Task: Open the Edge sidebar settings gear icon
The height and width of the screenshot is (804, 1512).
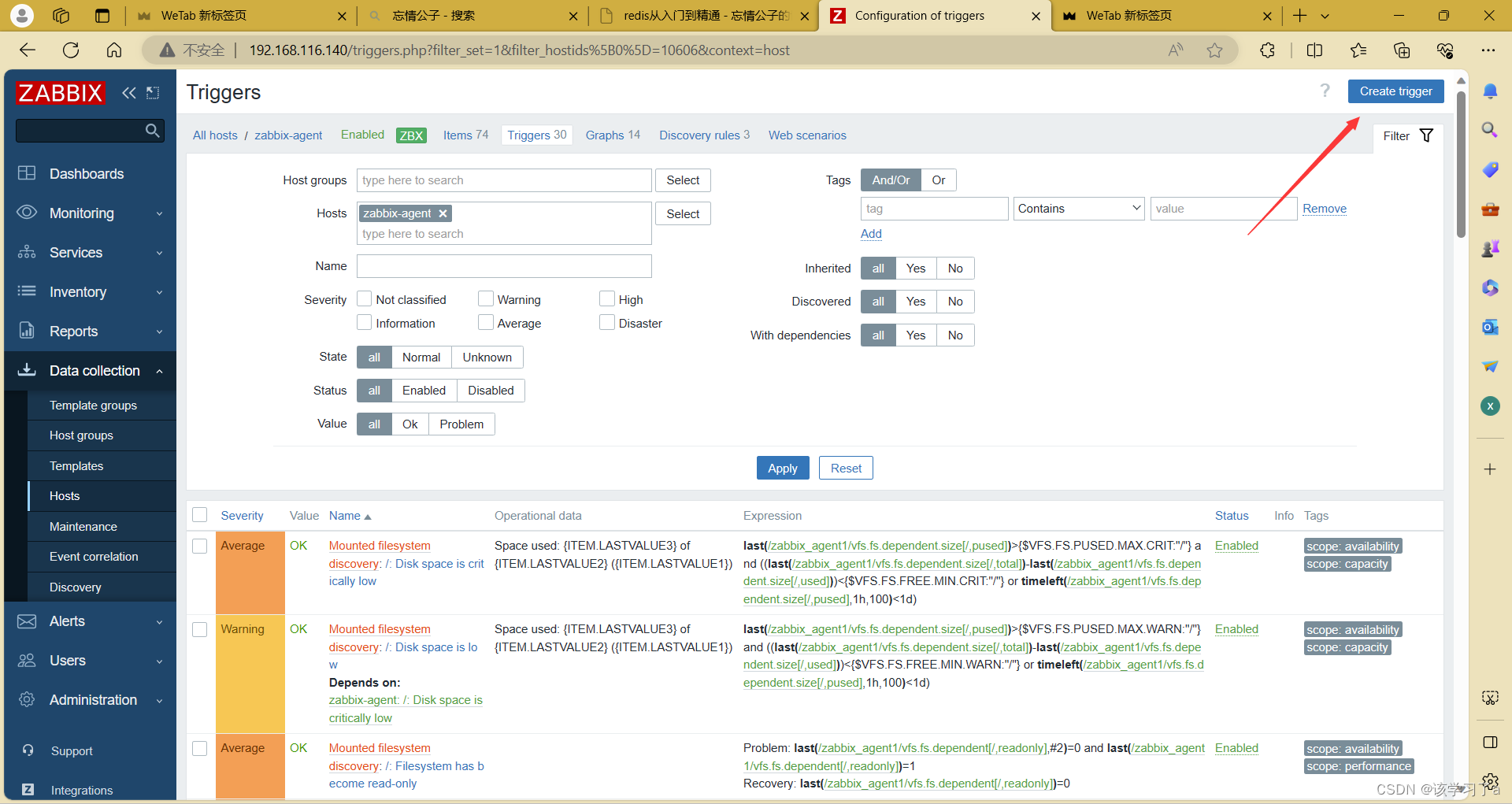Action: [x=1490, y=782]
